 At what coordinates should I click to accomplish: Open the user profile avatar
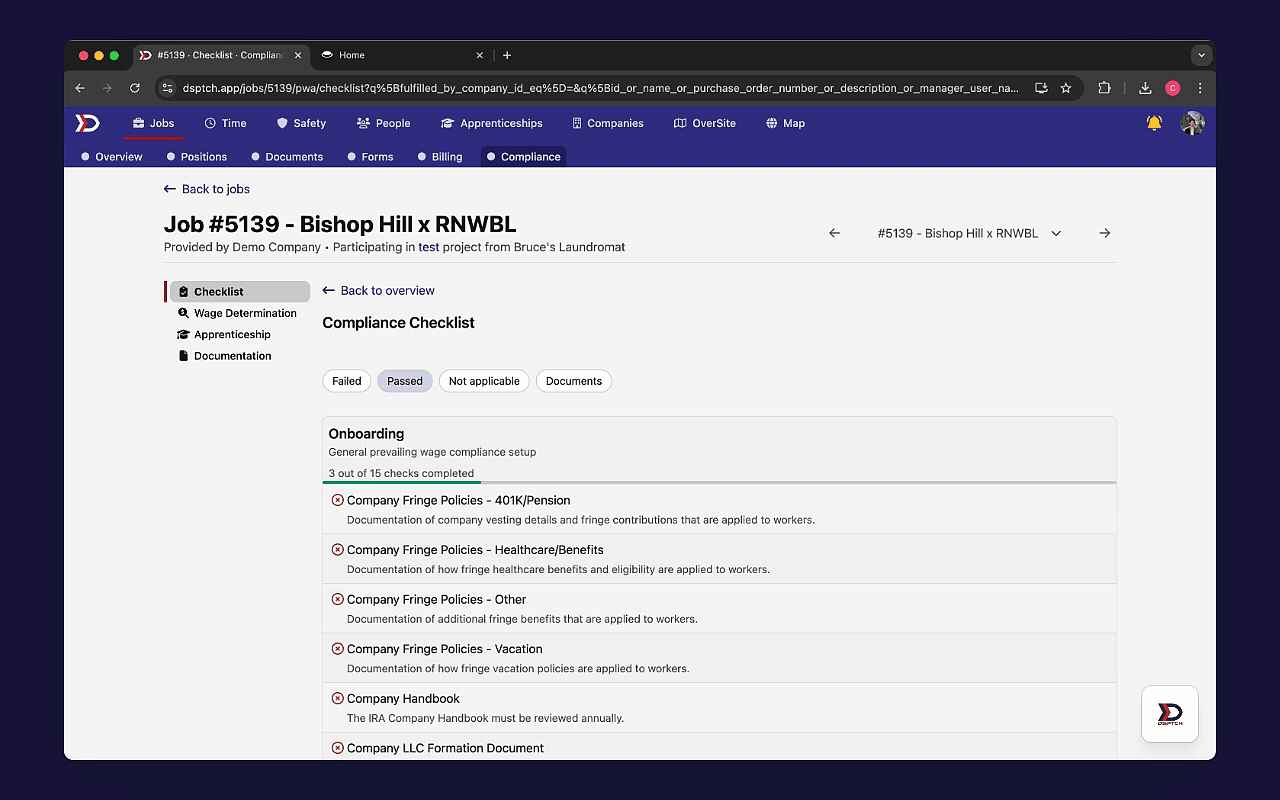point(1192,123)
